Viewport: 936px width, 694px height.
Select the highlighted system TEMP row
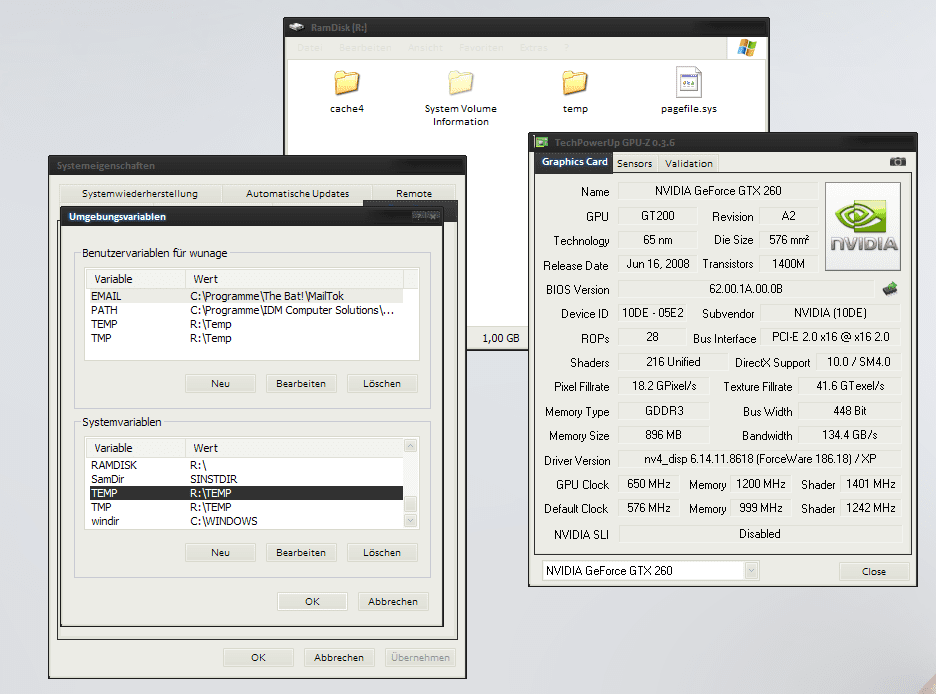pyautogui.click(x=246, y=493)
